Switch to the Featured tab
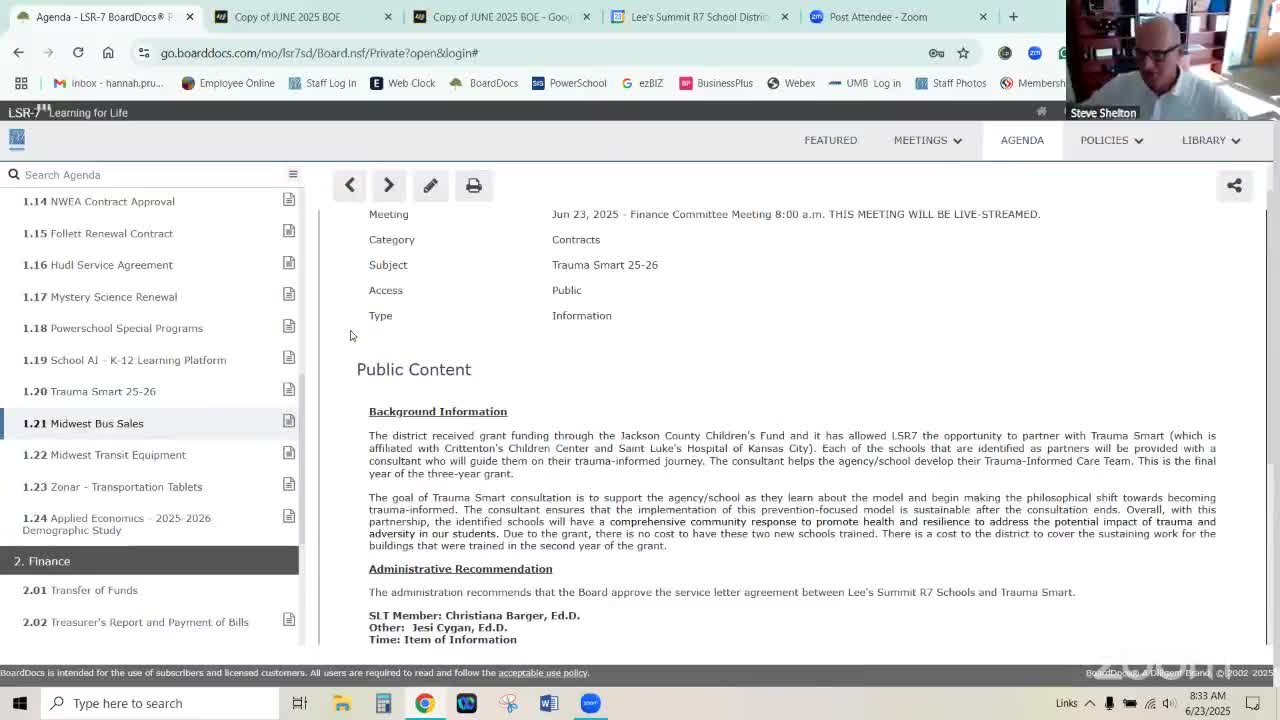Screen dimensions: 1280x720 (x=830, y=140)
